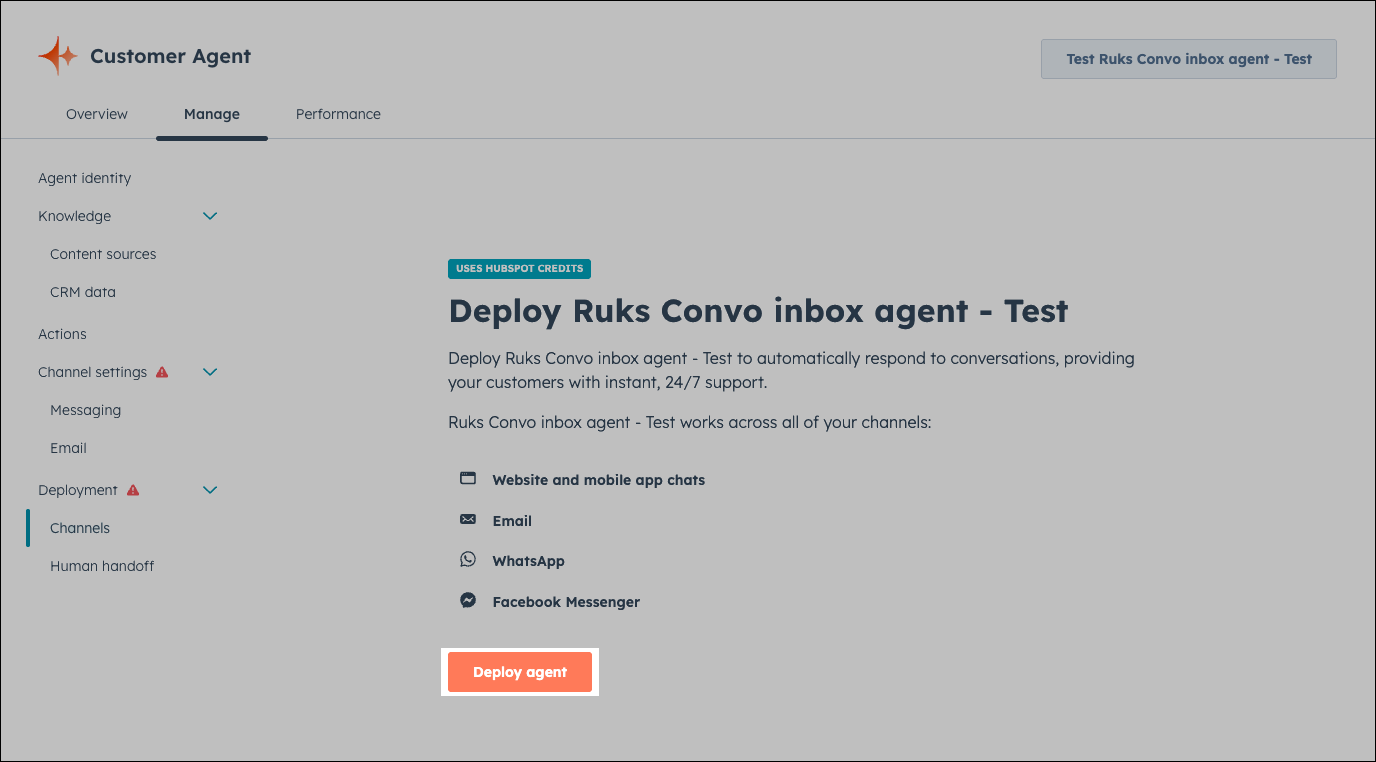
Task: Select Channel settings in sidebar
Action: (x=93, y=372)
